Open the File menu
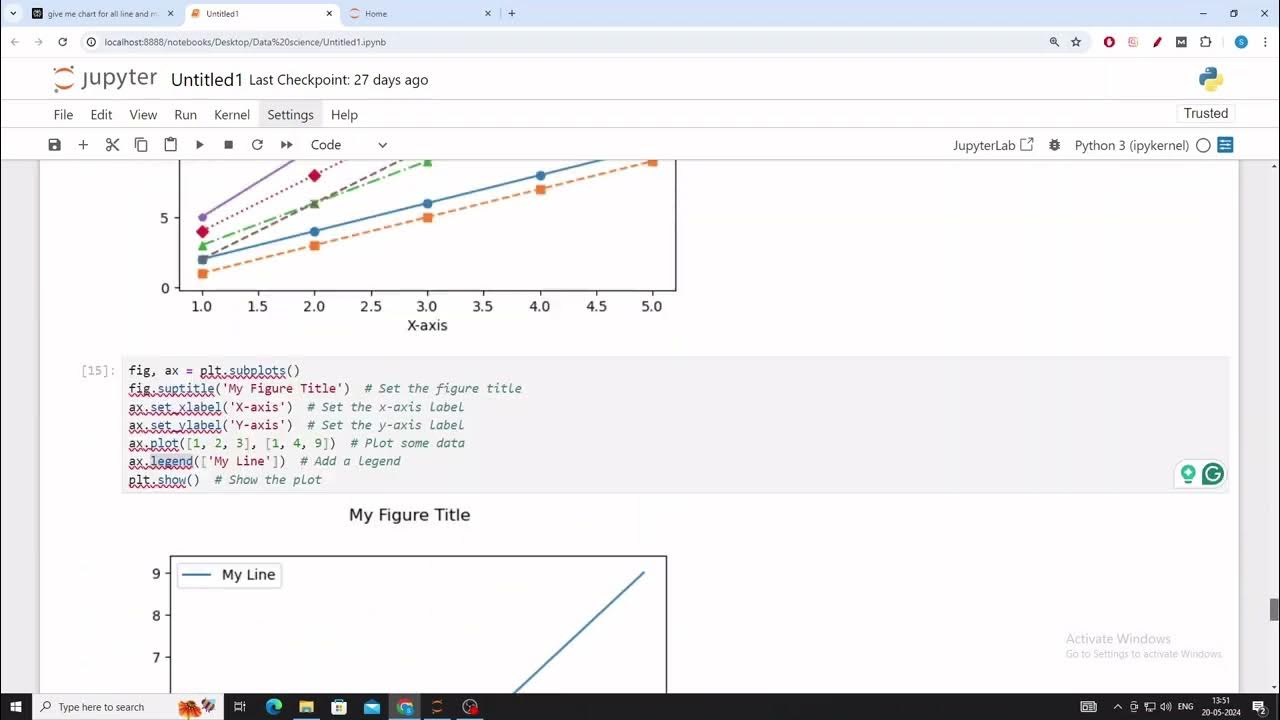The height and width of the screenshot is (720, 1280). [x=63, y=115]
